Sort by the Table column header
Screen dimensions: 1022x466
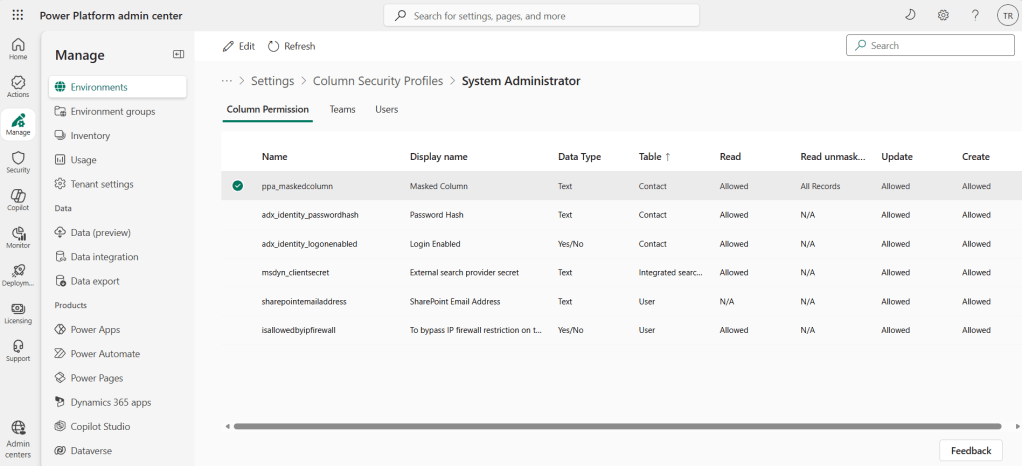(654, 157)
